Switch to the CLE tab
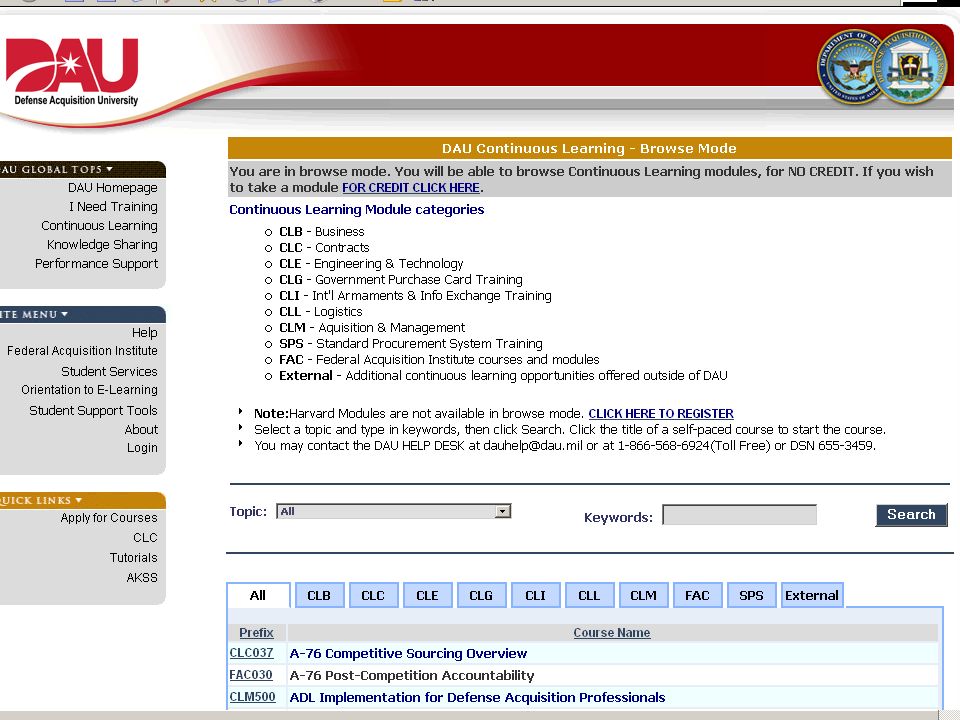The width and height of the screenshot is (960, 720). 427,596
